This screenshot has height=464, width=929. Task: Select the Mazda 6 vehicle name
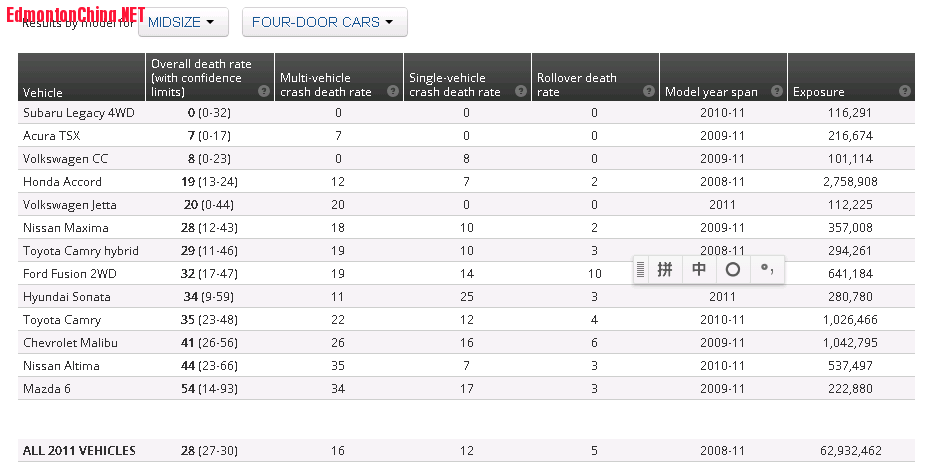tap(48, 388)
